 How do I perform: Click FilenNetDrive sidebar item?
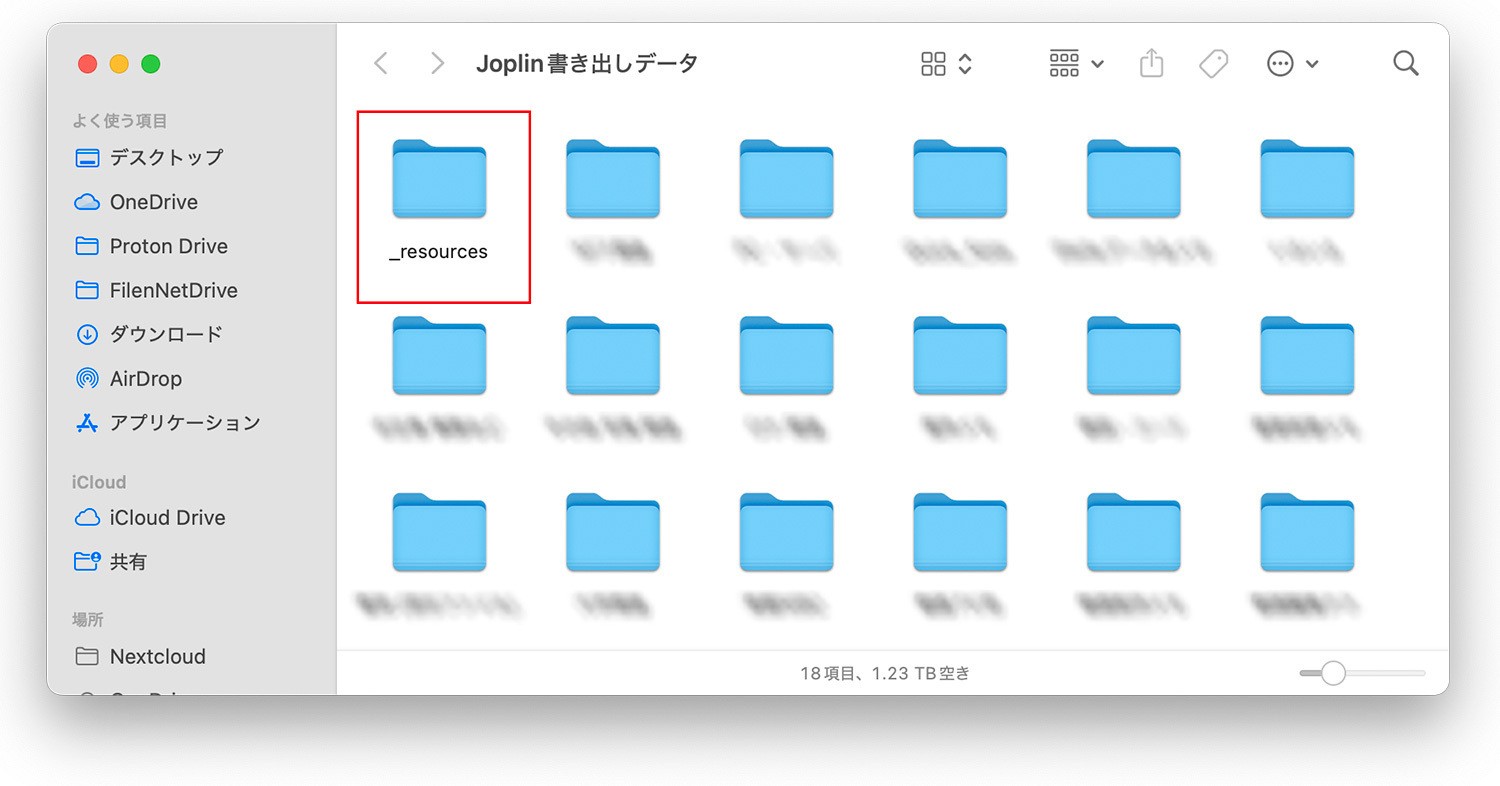pos(173,291)
